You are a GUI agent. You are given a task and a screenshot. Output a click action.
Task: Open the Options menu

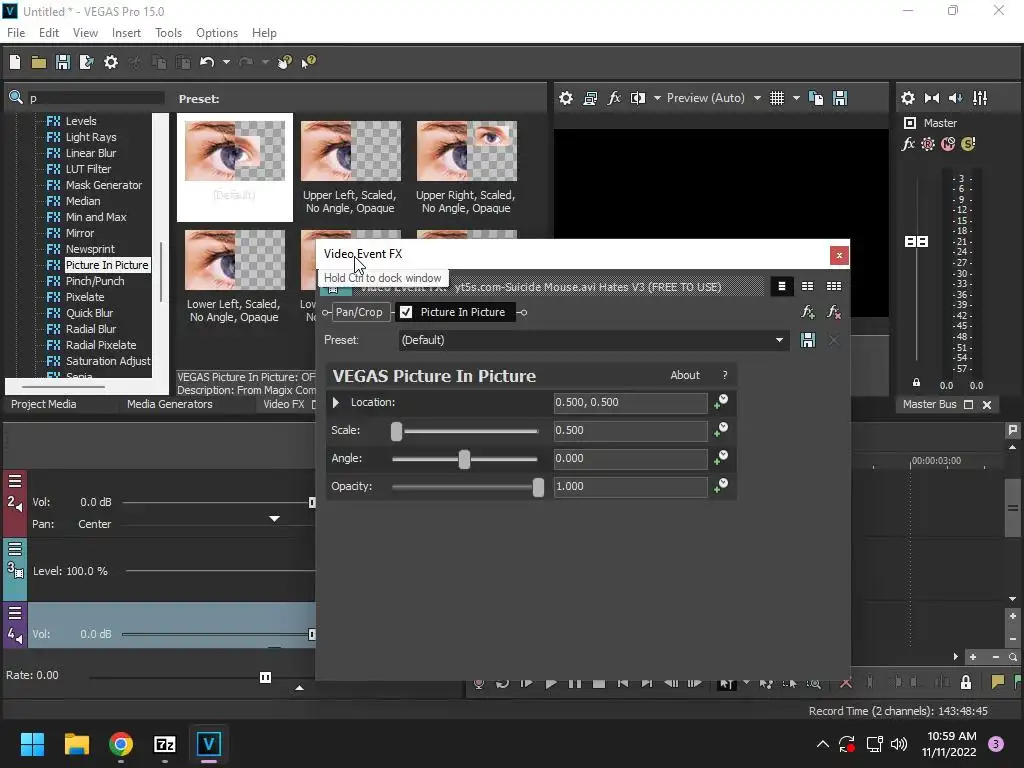click(217, 33)
